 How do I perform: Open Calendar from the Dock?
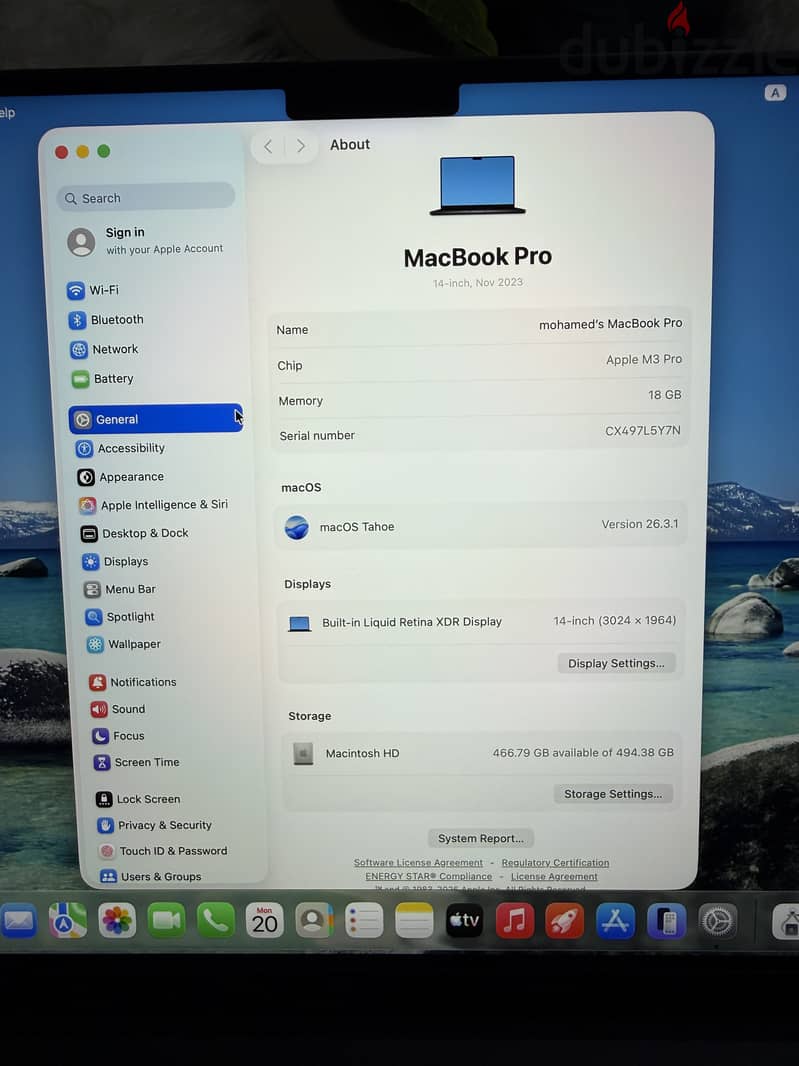(x=265, y=921)
